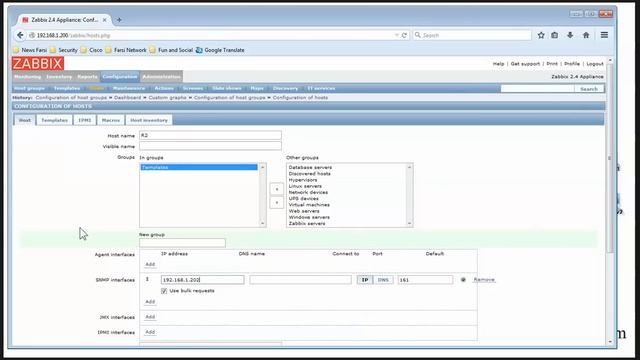Click the SNMP DNS name field
640x360 pixels.
click(300, 280)
